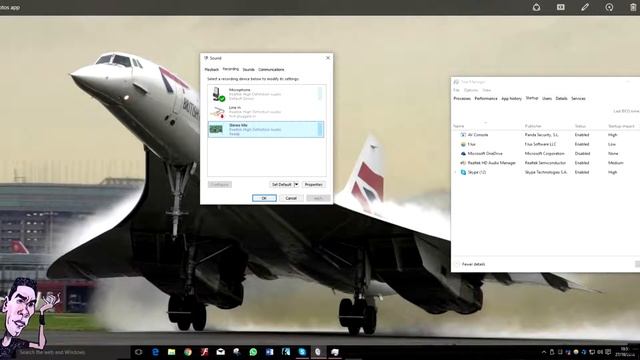Confirm the Sound dialog with OK
Viewport: 640px width, 360px height.
[x=264, y=198]
